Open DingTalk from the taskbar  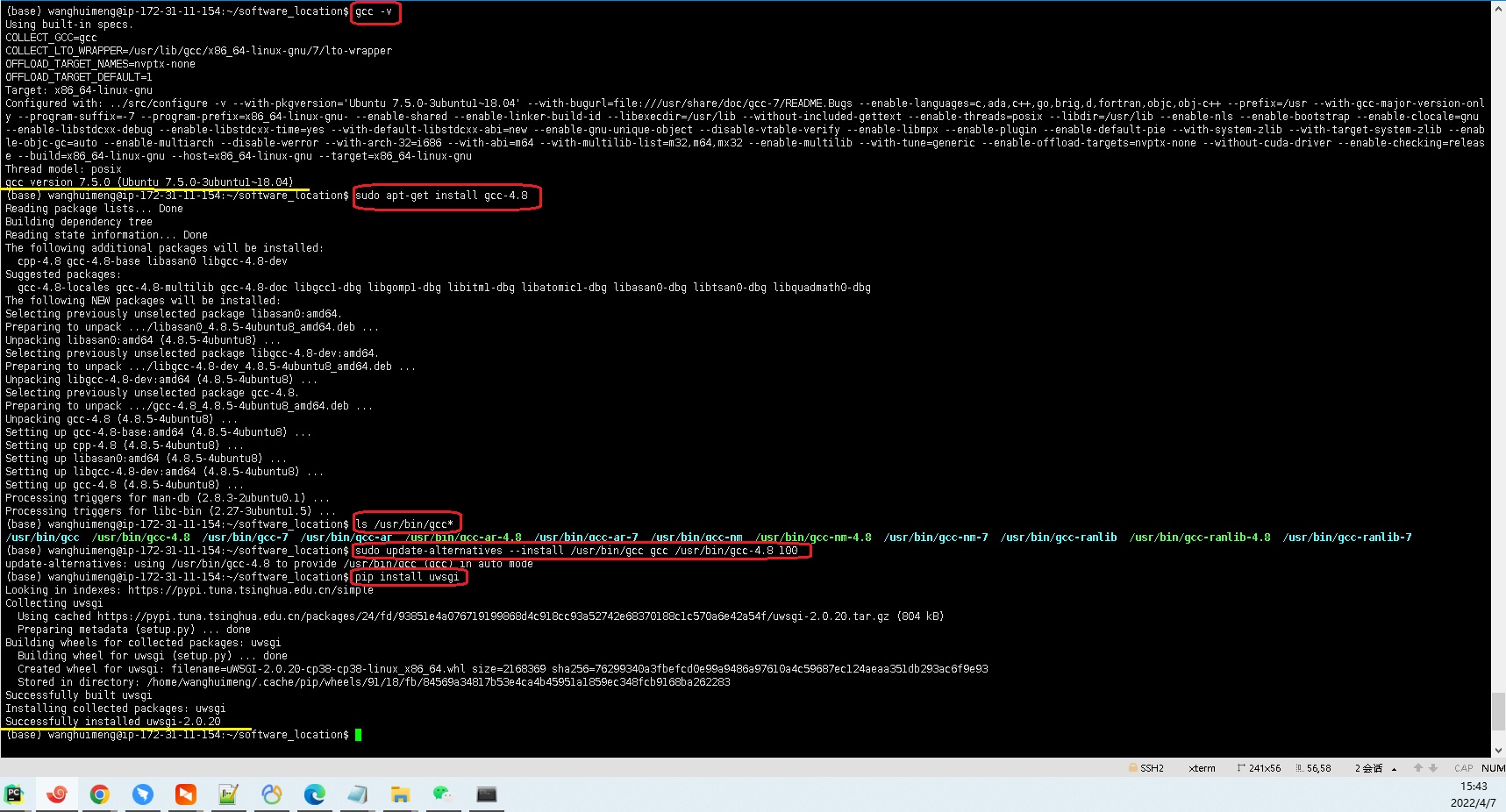143,794
